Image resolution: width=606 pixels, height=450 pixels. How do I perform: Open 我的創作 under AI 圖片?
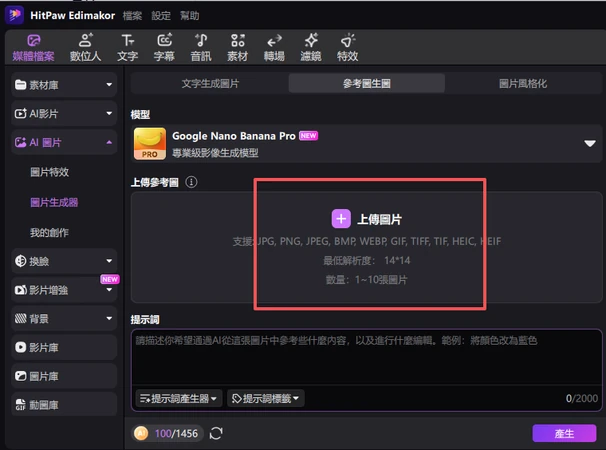click(x=49, y=232)
